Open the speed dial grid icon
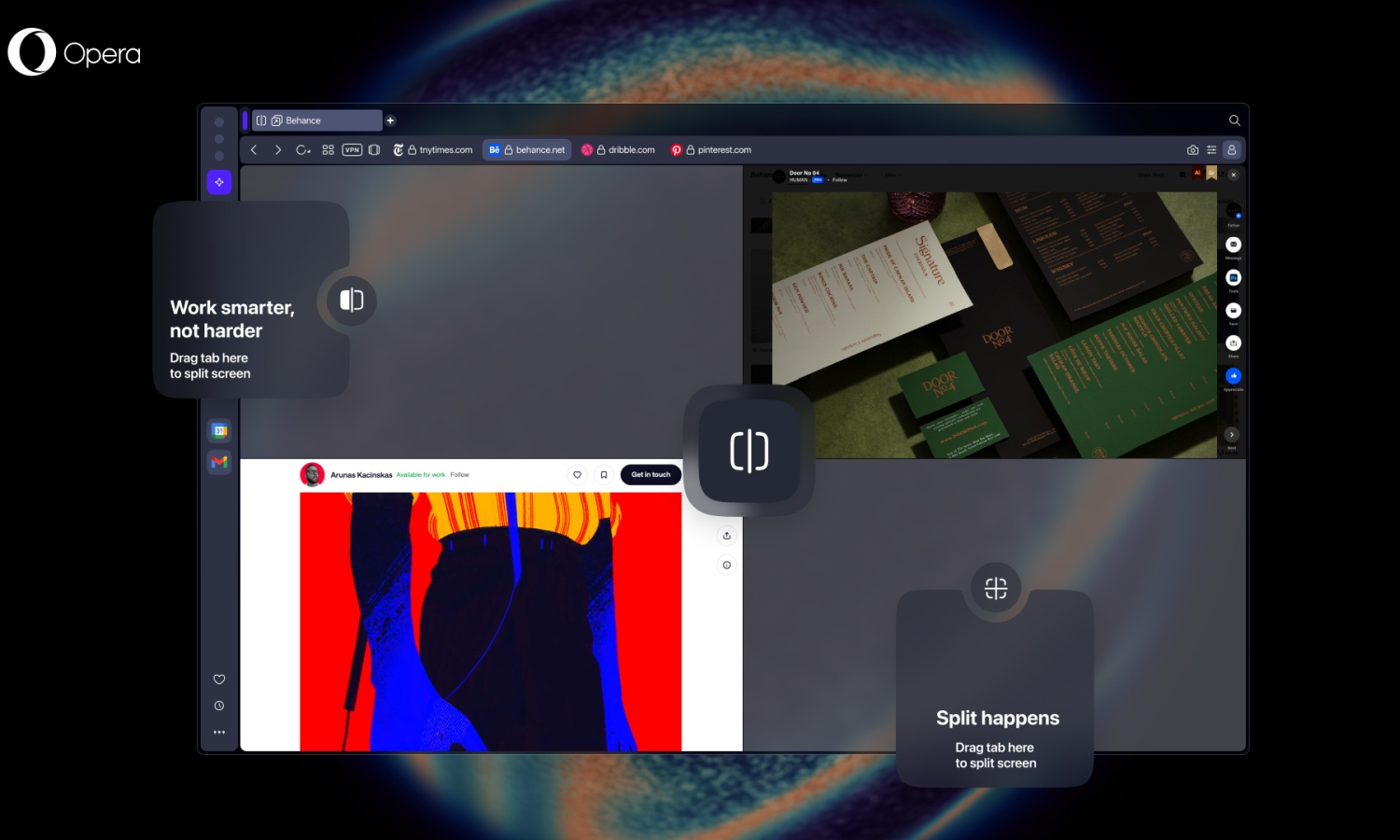 [328, 150]
